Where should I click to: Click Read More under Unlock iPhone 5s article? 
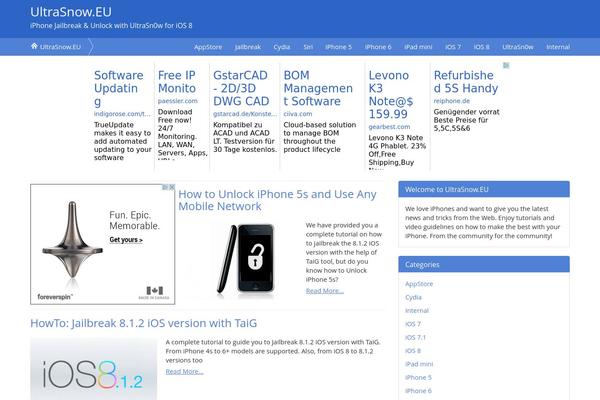(x=324, y=291)
